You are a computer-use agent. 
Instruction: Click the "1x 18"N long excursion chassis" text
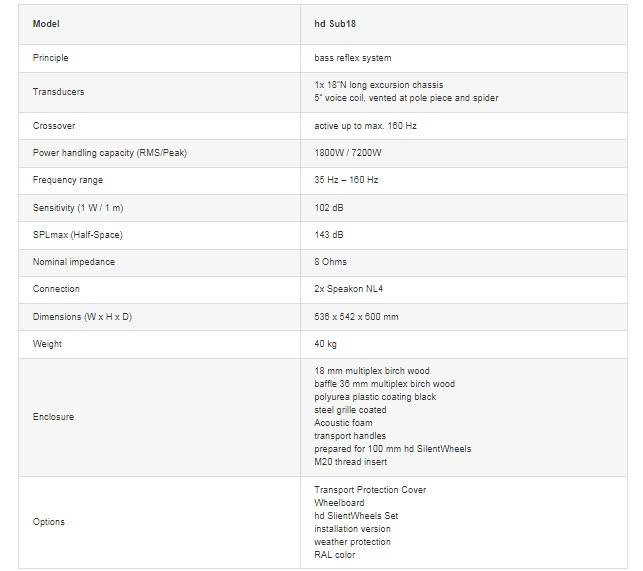(x=378, y=85)
